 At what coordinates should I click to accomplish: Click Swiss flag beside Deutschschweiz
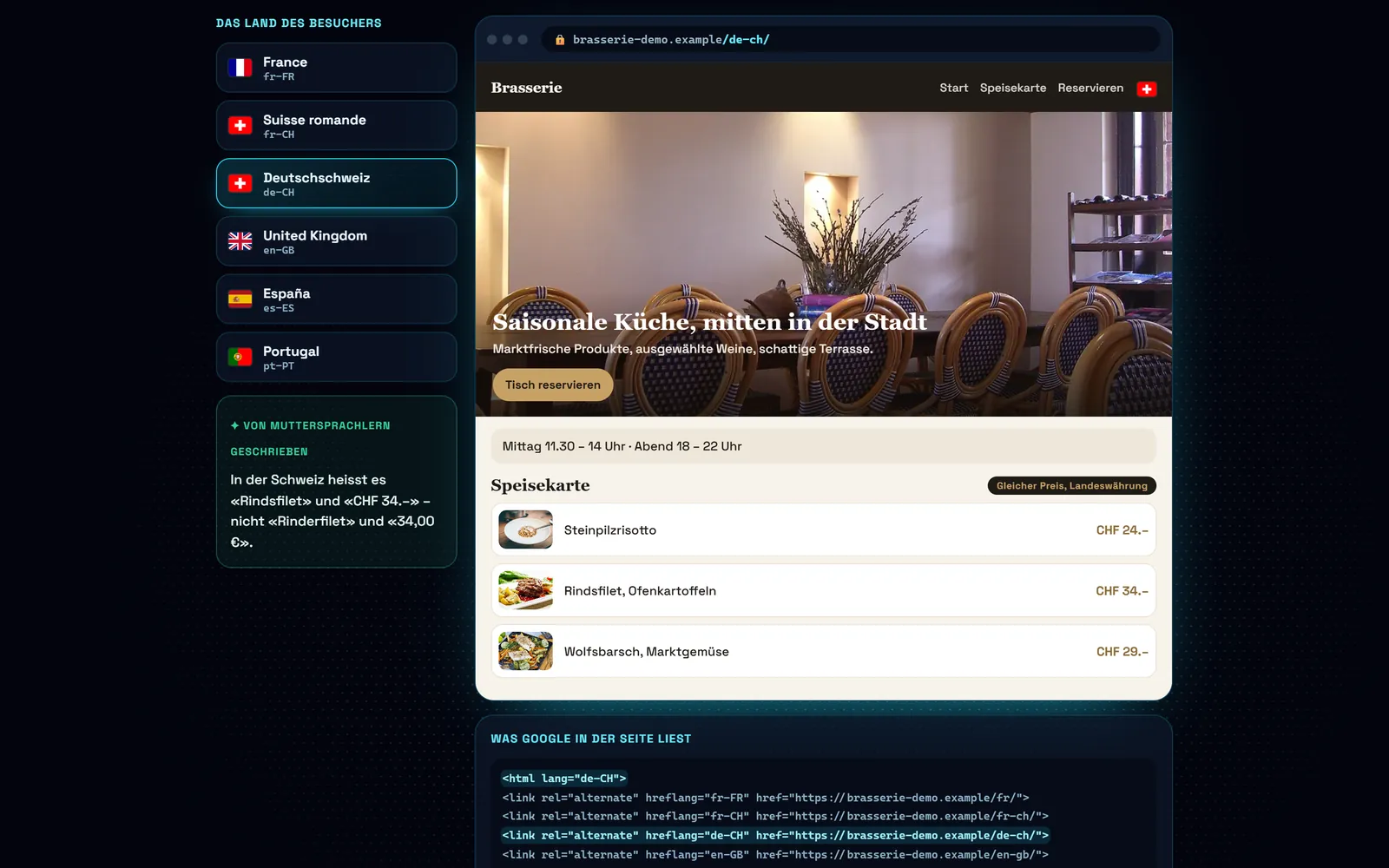[240, 183]
